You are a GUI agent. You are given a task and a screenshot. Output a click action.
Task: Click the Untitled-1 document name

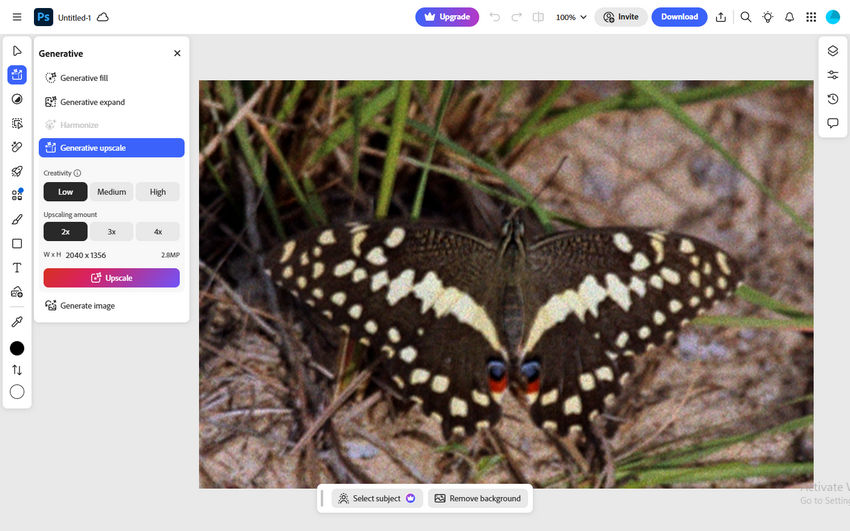(74, 17)
